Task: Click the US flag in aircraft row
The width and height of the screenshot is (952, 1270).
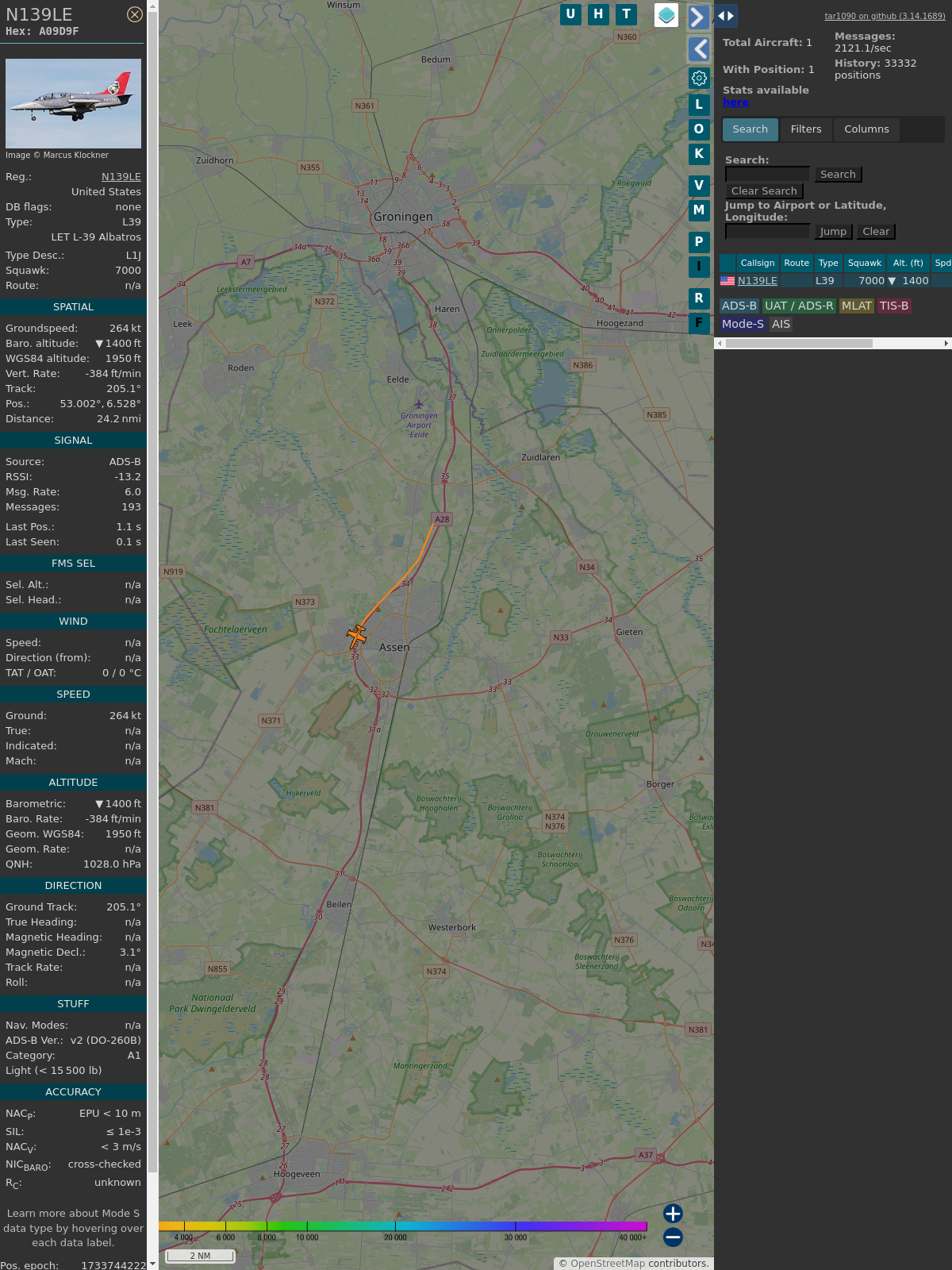Action: pyautogui.click(x=727, y=281)
